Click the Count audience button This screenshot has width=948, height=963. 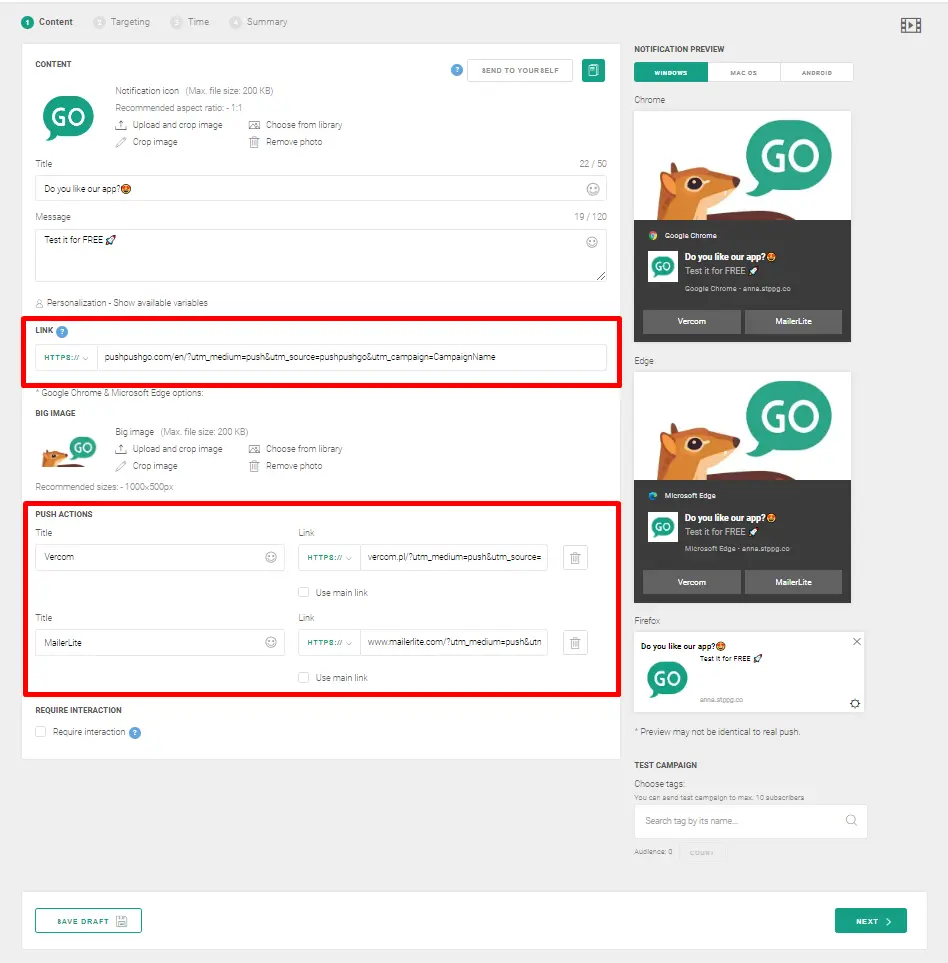click(x=702, y=852)
